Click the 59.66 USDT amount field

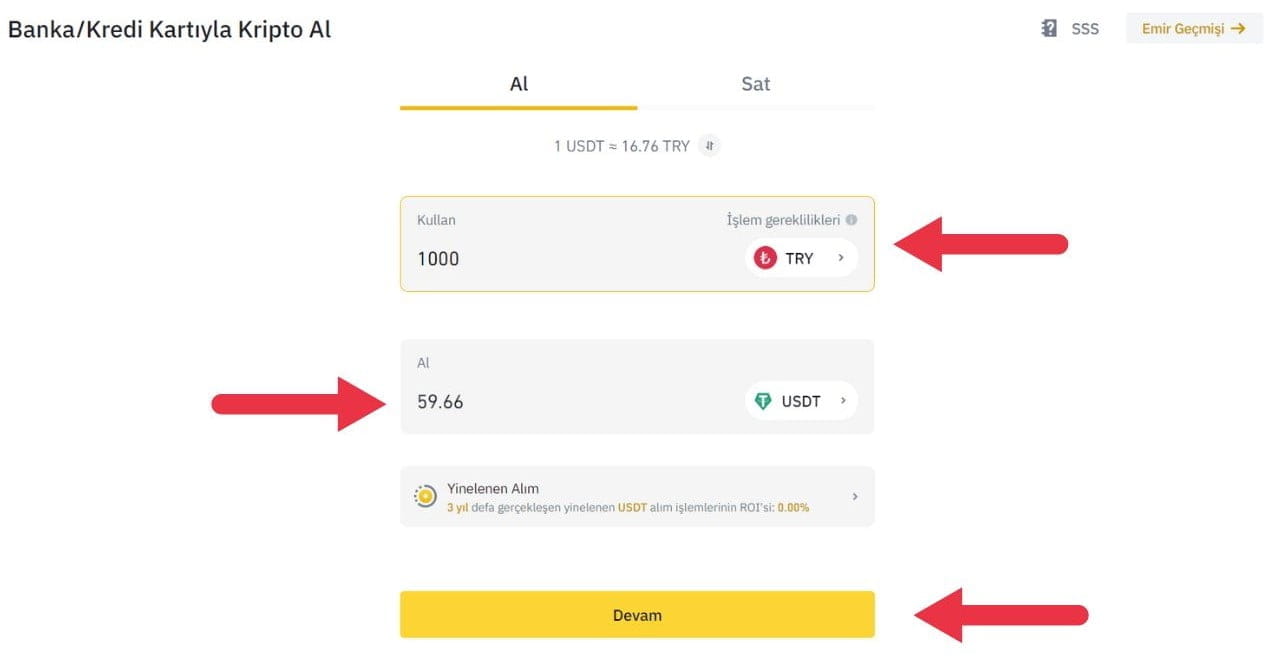440,401
